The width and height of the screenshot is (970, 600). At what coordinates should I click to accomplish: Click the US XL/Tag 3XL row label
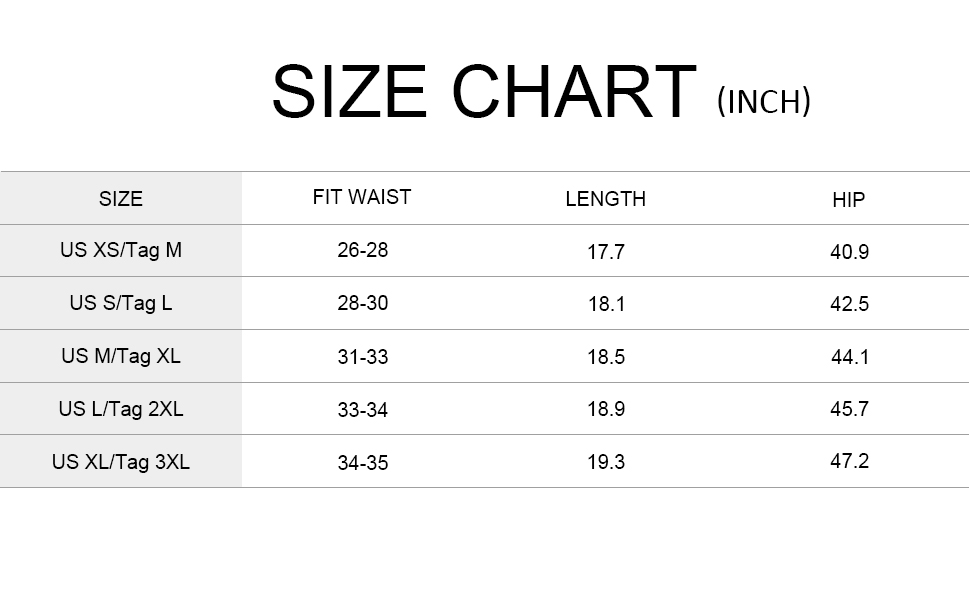[x=121, y=462]
